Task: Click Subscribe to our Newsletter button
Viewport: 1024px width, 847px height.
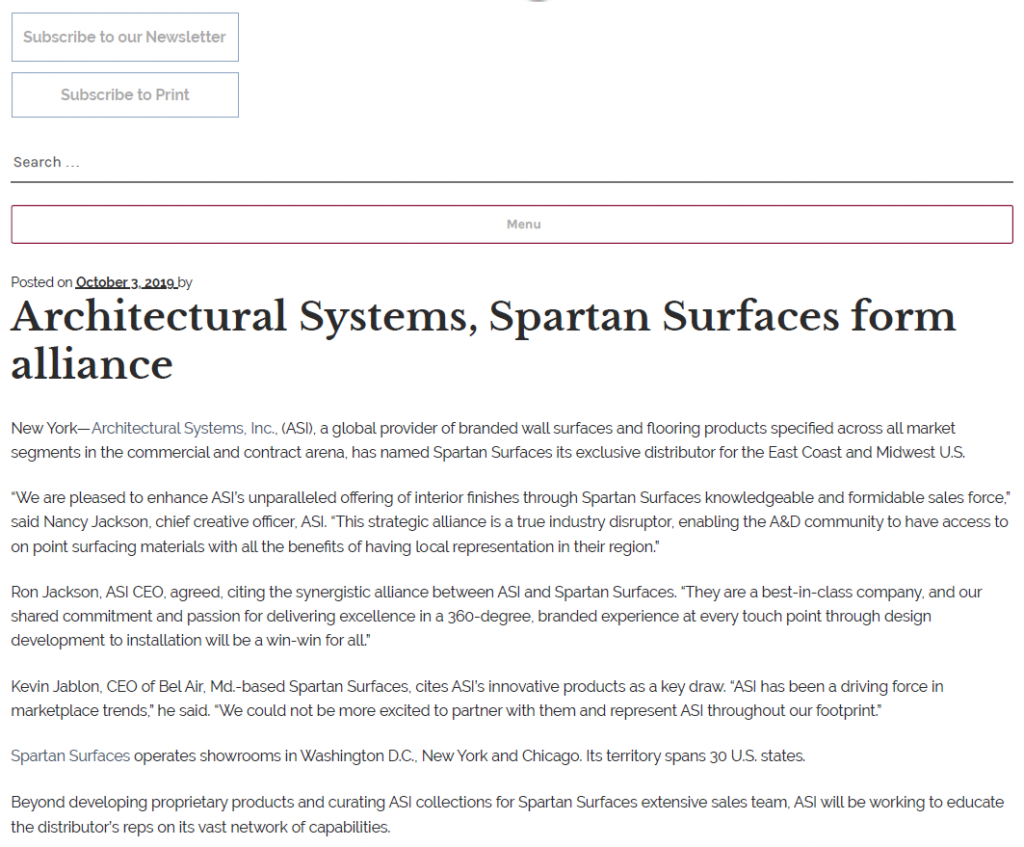Action: coord(125,37)
